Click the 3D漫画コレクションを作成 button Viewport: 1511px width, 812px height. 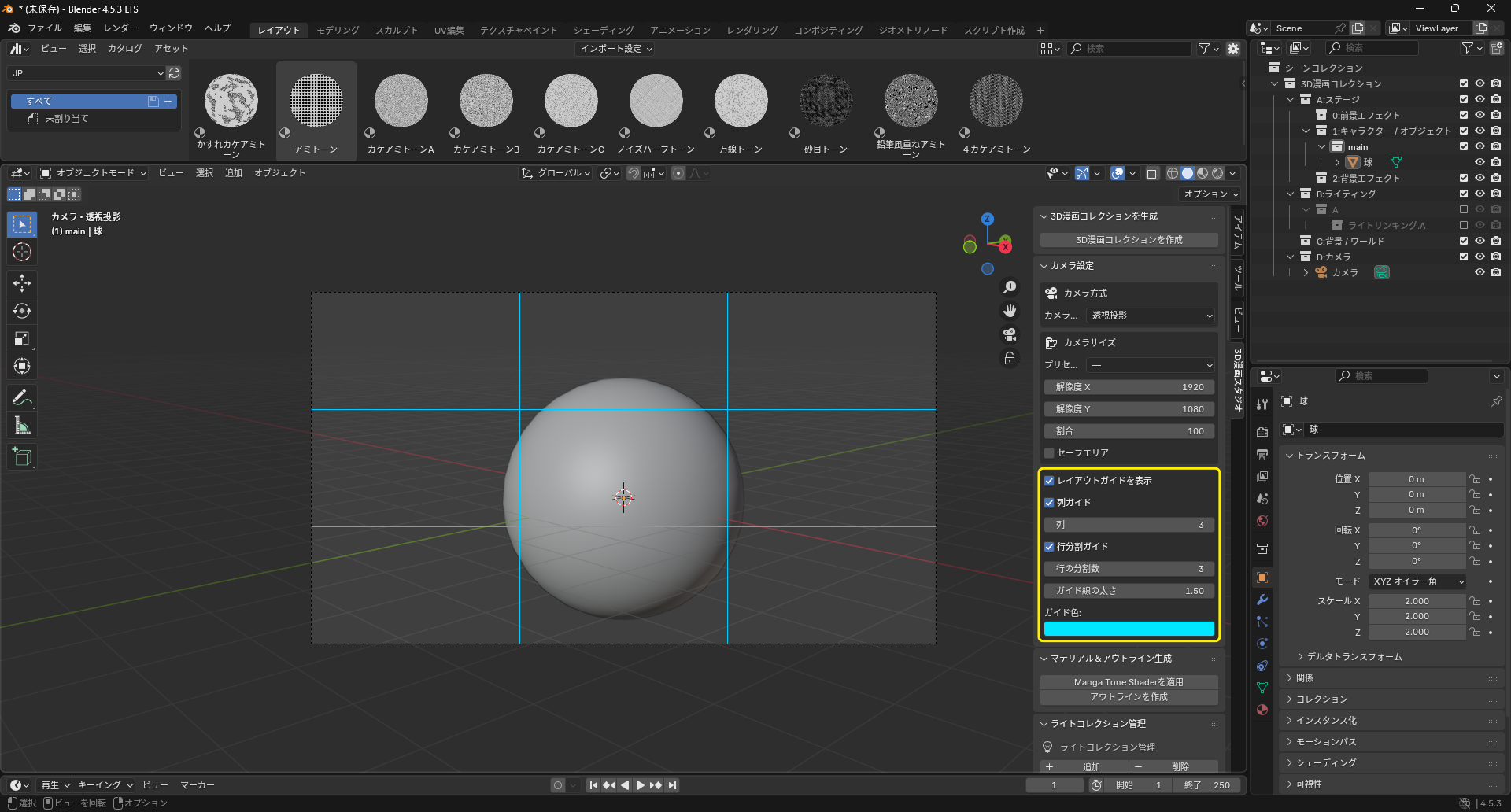[x=1129, y=240]
